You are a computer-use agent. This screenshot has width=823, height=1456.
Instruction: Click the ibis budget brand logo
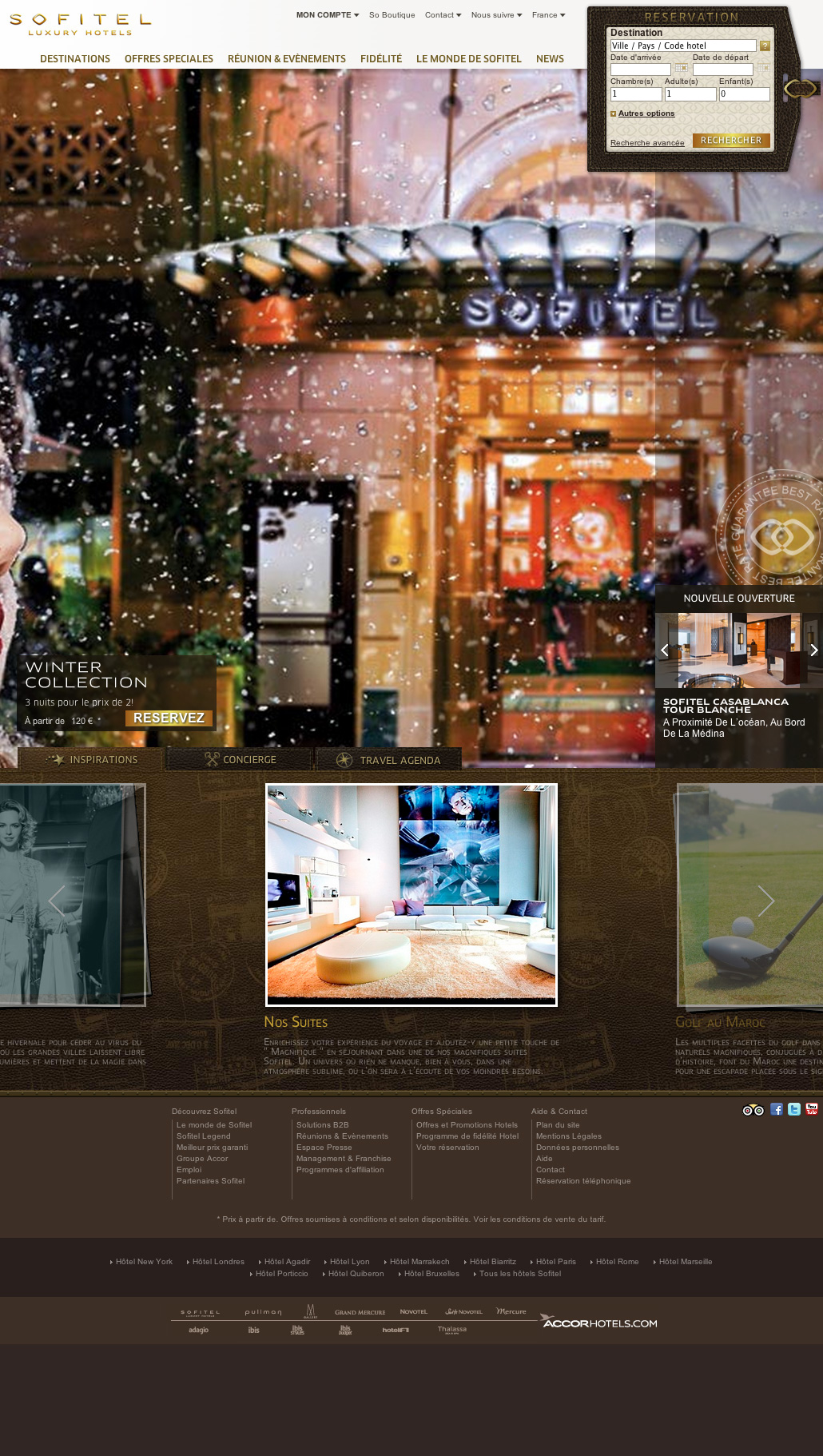pyautogui.click(x=345, y=1330)
